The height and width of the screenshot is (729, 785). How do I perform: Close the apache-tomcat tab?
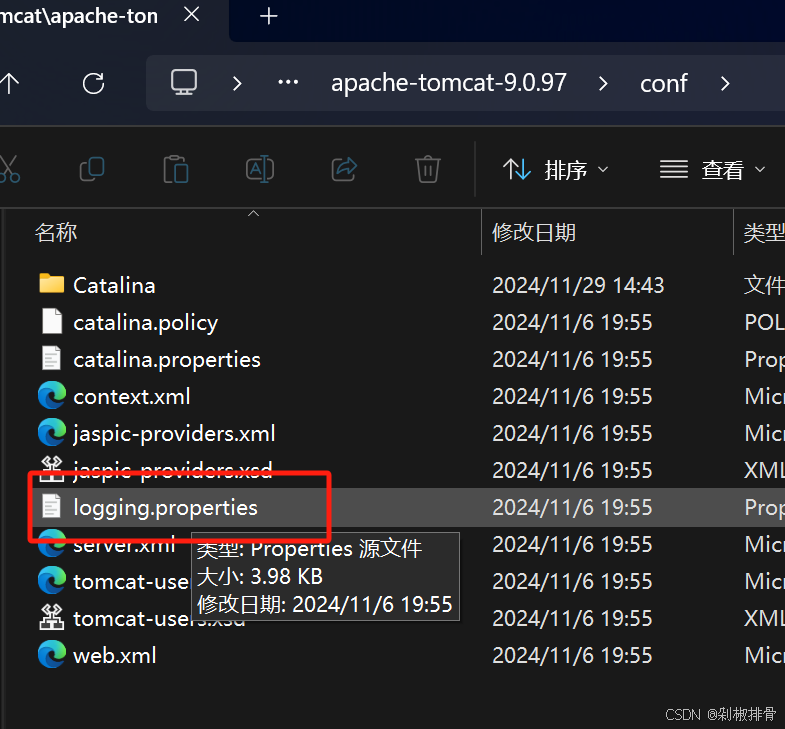coord(191,15)
